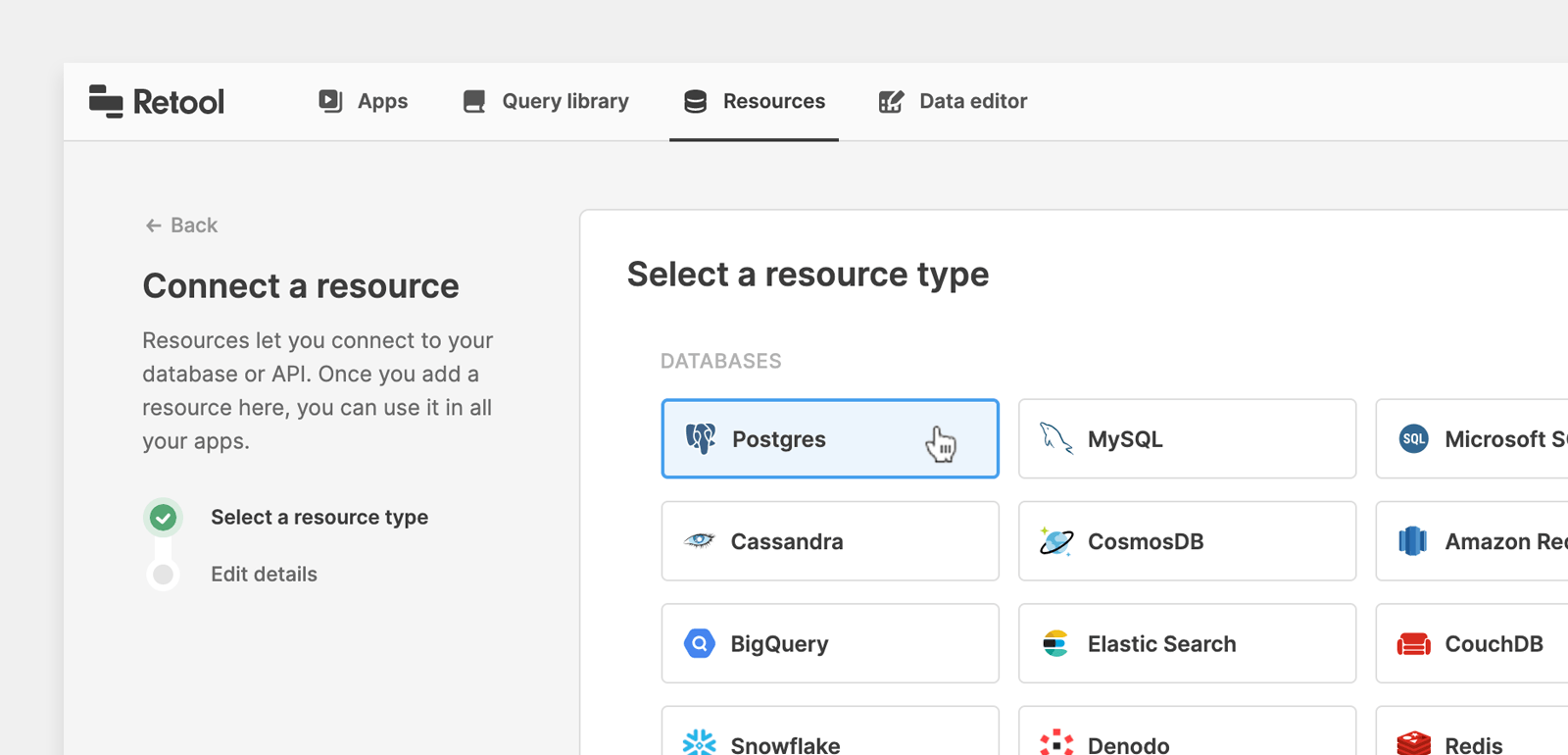Screen dimensions: 1568x755
Task: Click the Query library book icon
Action: [x=474, y=101]
